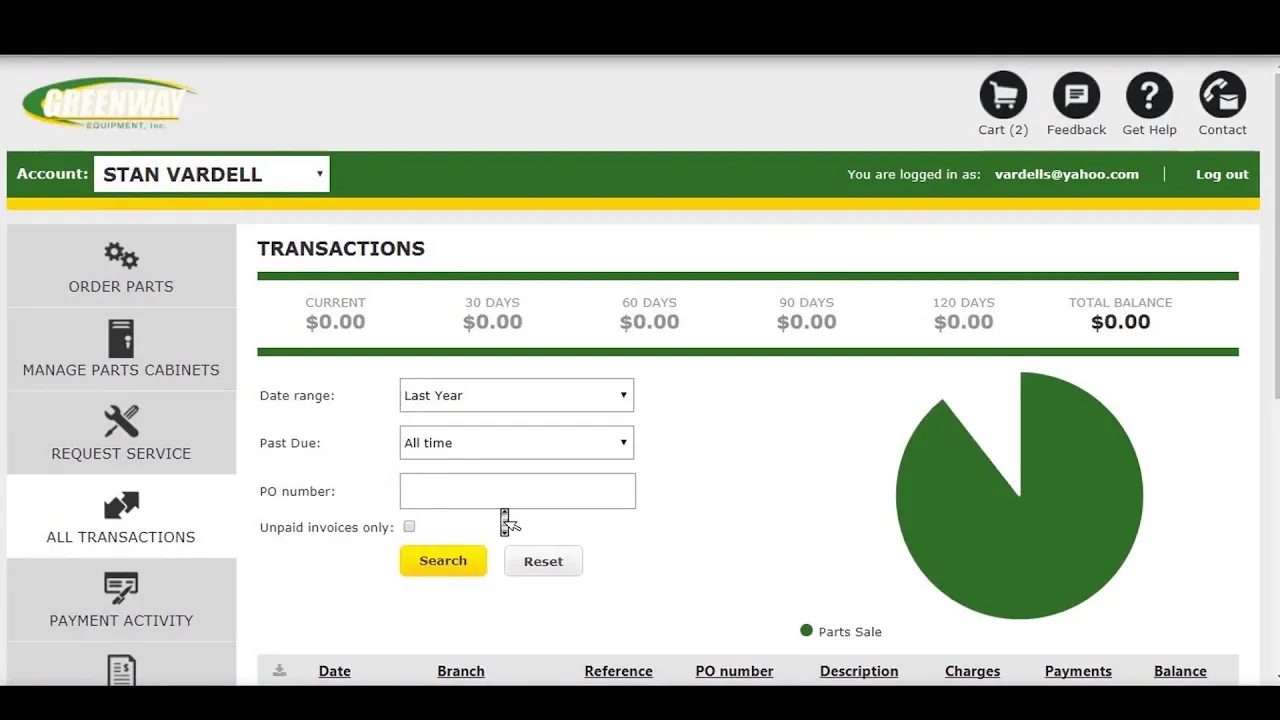Click the TOTAL BALANCE $0.00 value

click(1120, 322)
